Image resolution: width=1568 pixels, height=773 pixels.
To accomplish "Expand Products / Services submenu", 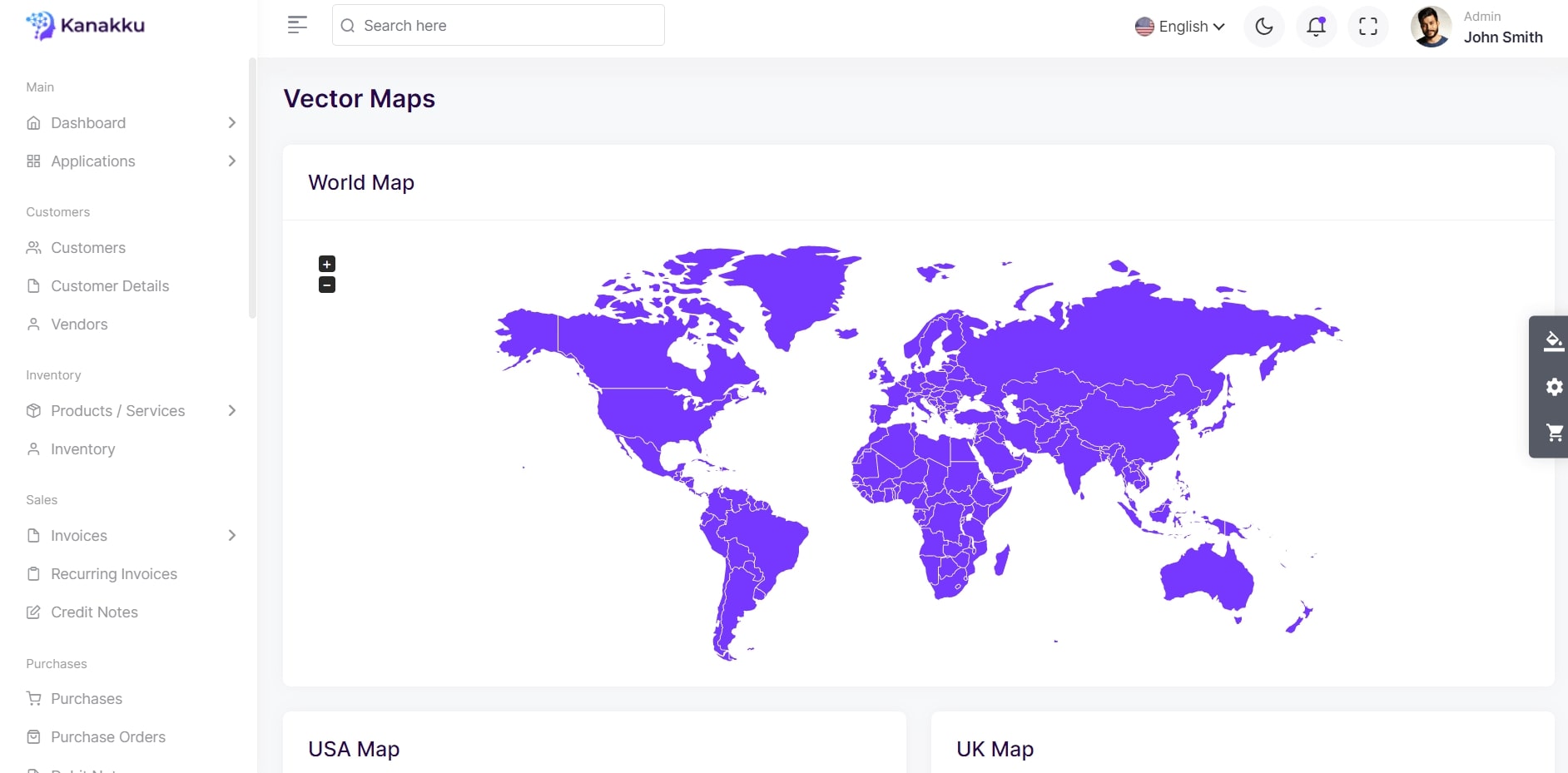I will click(x=232, y=411).
